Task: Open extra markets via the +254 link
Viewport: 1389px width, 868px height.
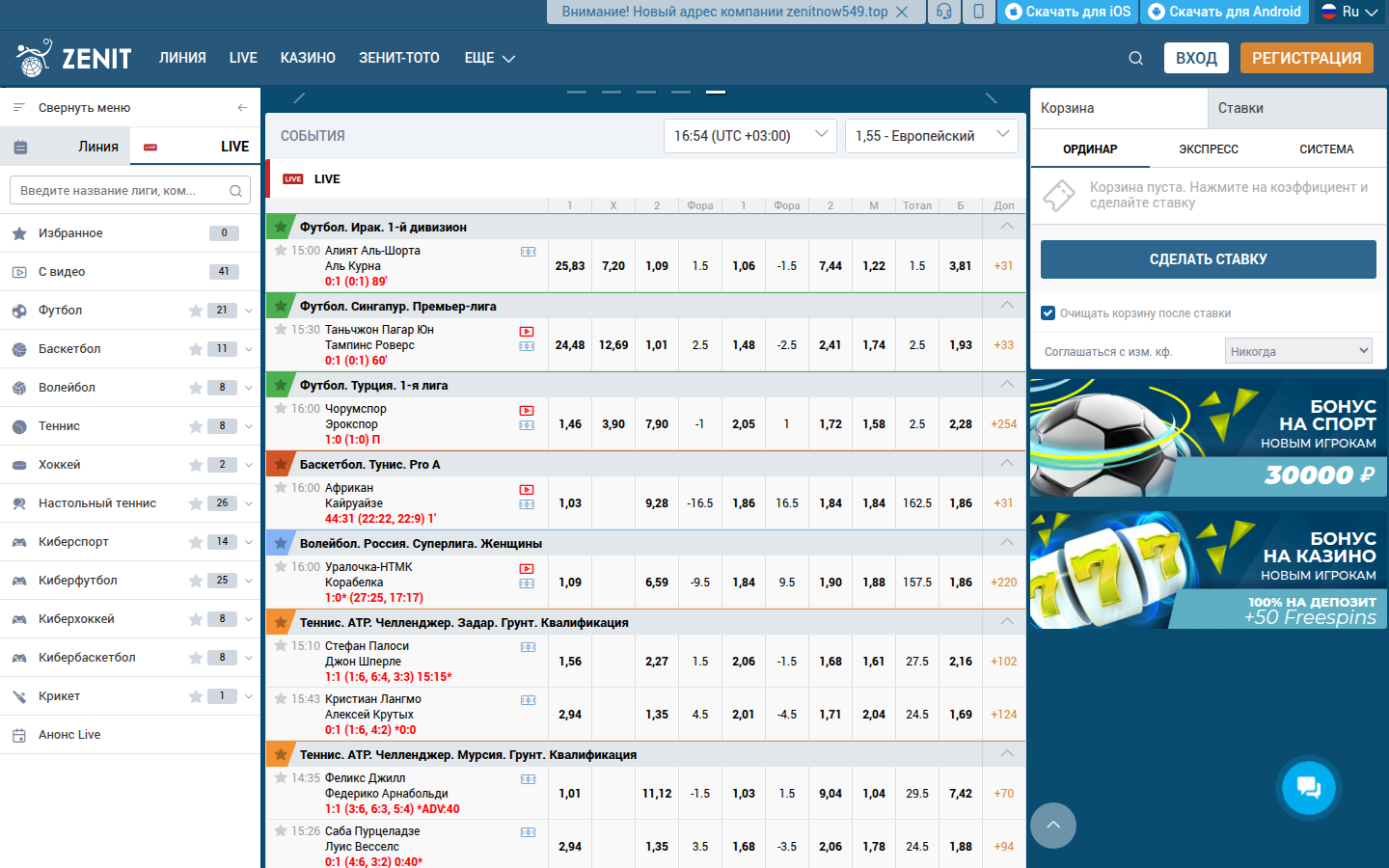Action: tap(1003, 422)
